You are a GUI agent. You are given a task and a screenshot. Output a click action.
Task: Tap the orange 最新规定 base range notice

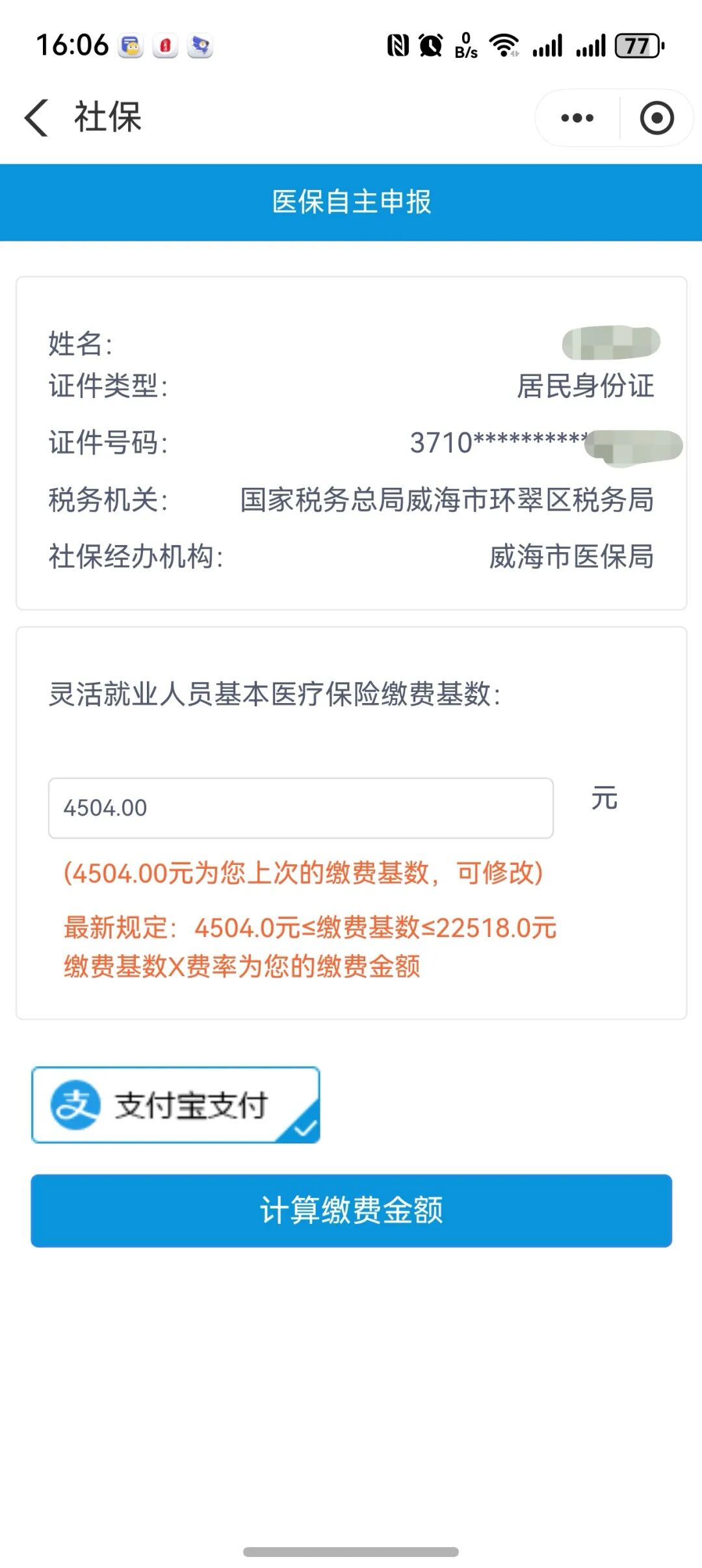coord(310,928)
